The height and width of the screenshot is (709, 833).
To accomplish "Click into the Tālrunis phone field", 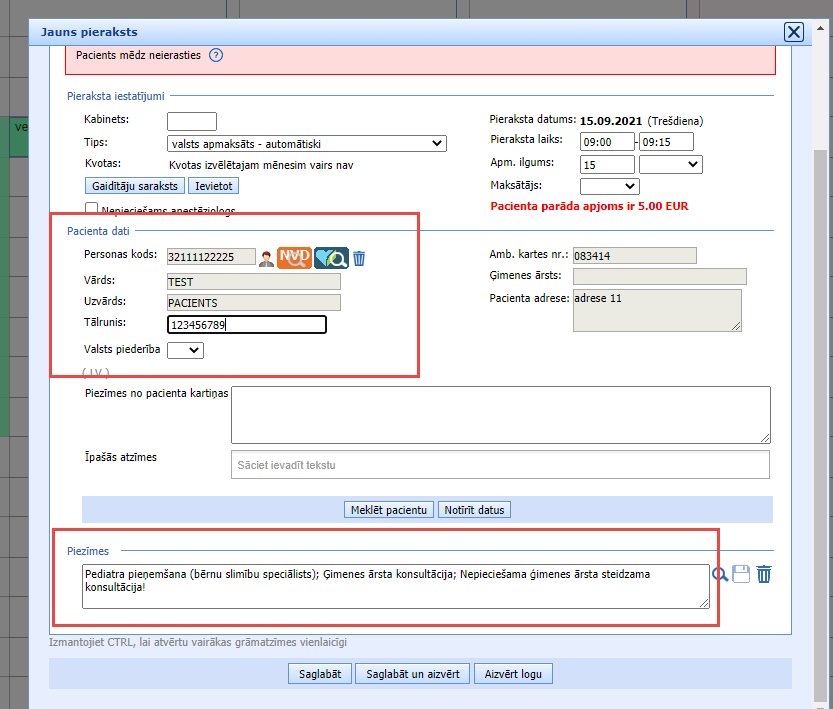I will tap(246, 325).
